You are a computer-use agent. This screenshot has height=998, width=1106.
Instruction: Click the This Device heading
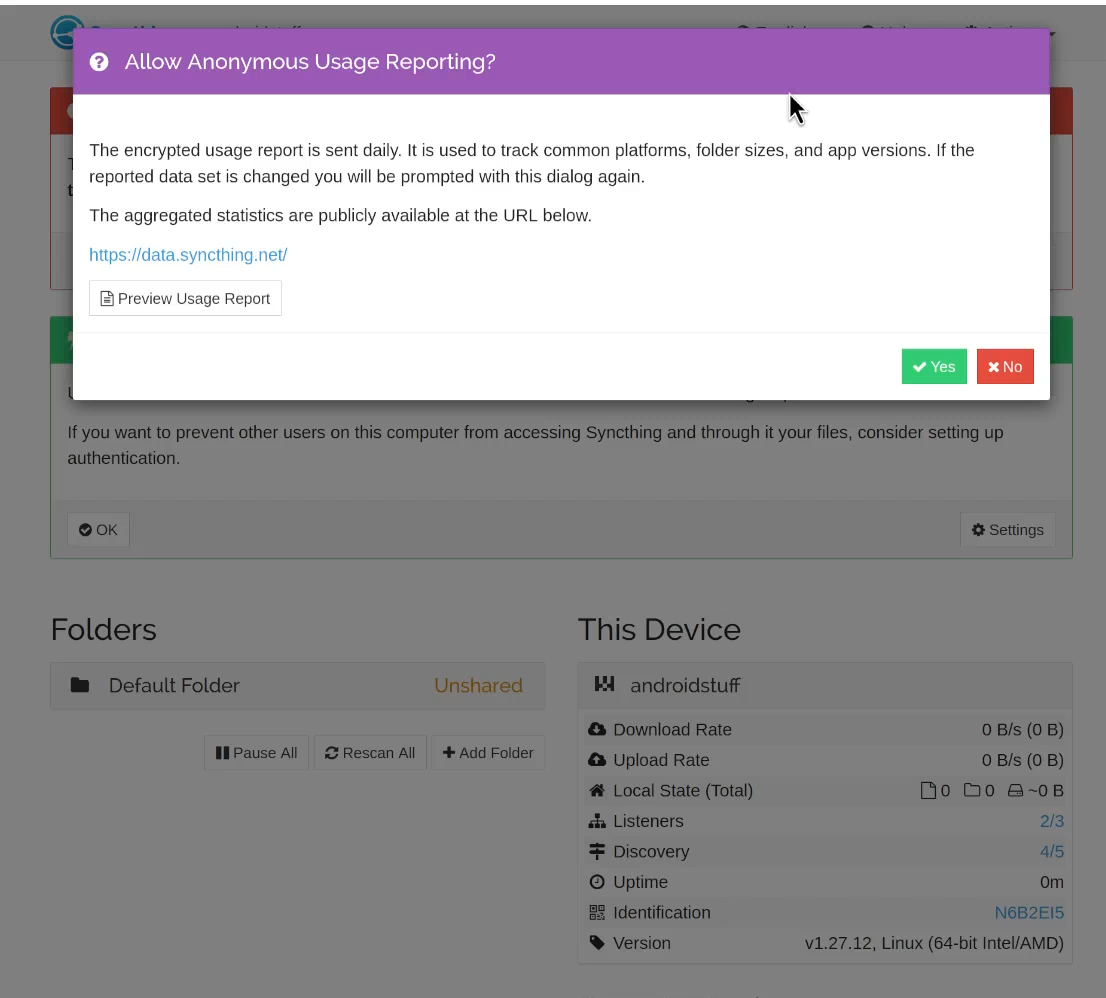660,630
